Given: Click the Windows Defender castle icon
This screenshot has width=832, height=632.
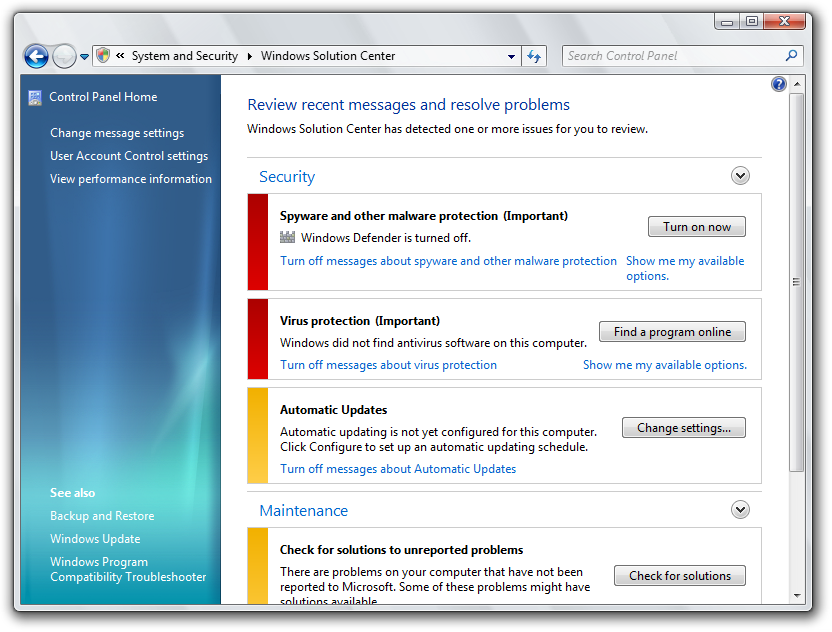Looking at the screenshot, I should (287, 237).
